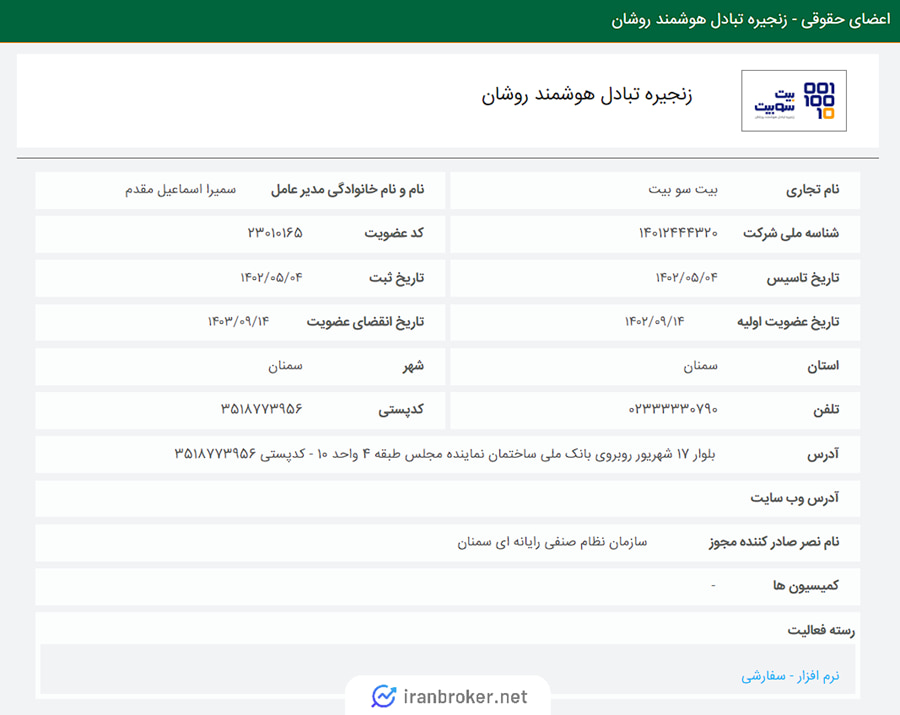Click the تاریخ انقضای عضویت label
Viewport: 900px width, 715px height.
click(x=365, y=322)
